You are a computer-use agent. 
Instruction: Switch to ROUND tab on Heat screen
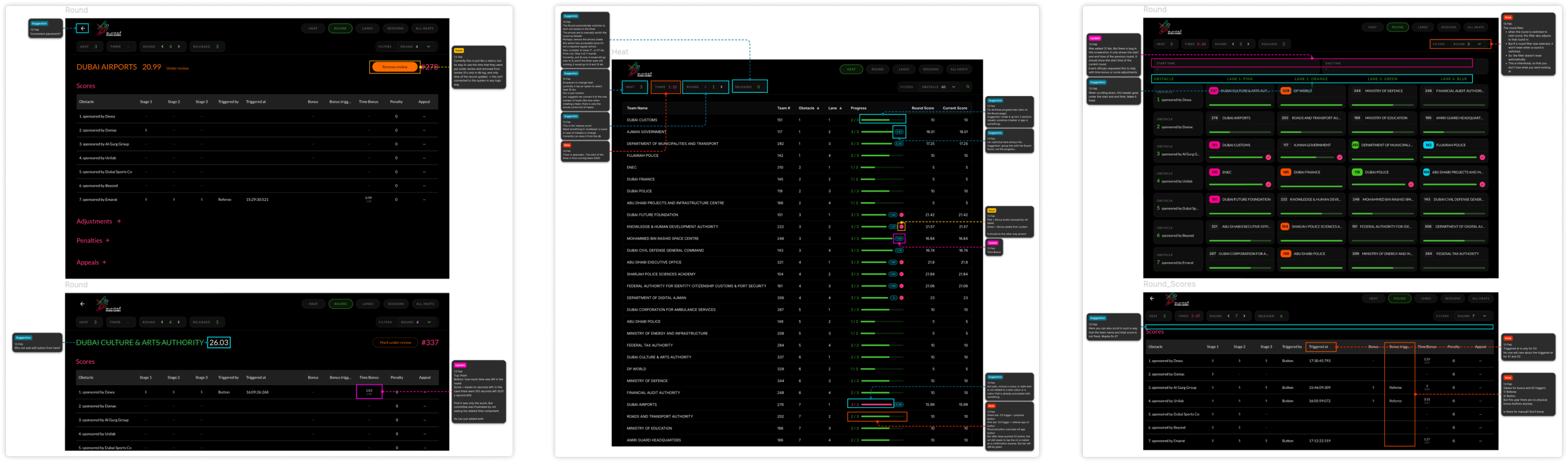tap(877, 69)
